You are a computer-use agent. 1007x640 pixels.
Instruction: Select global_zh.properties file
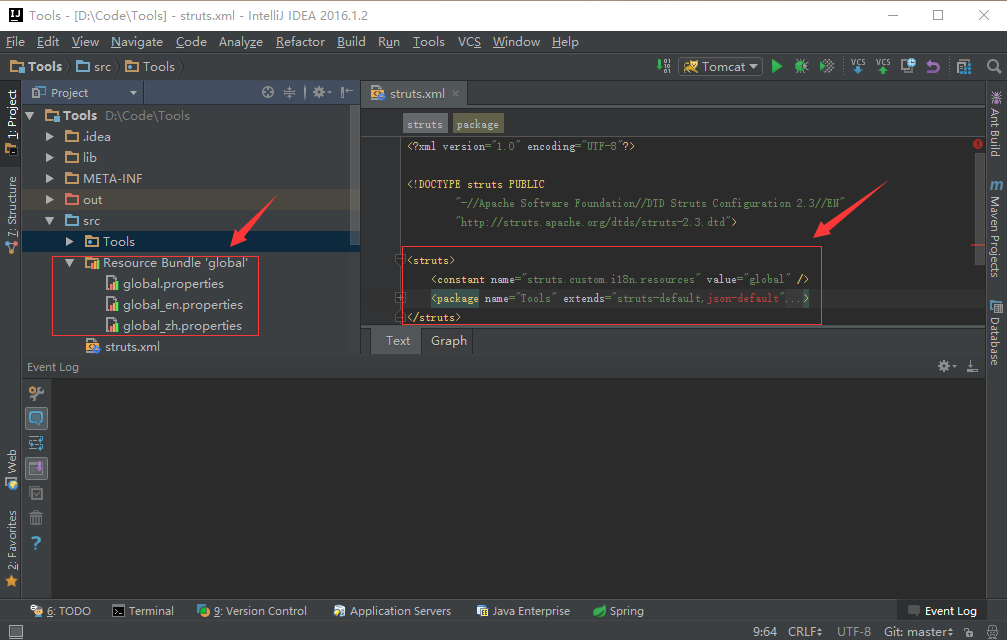coord(182,325)
